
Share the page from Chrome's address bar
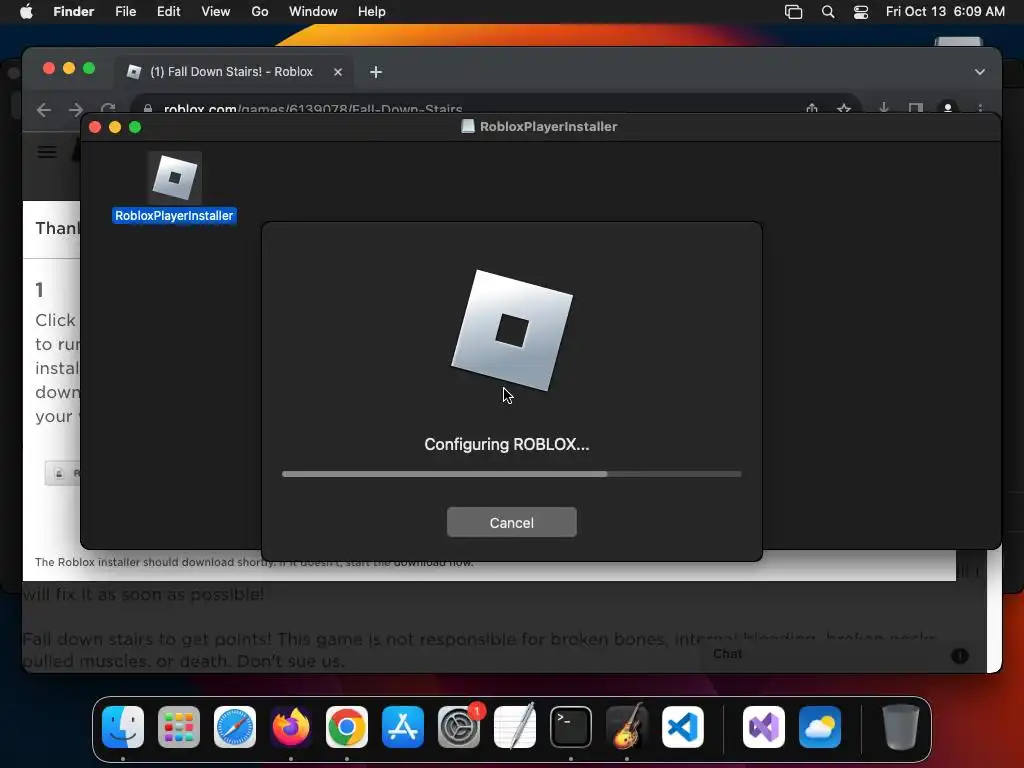click(812, 108)
